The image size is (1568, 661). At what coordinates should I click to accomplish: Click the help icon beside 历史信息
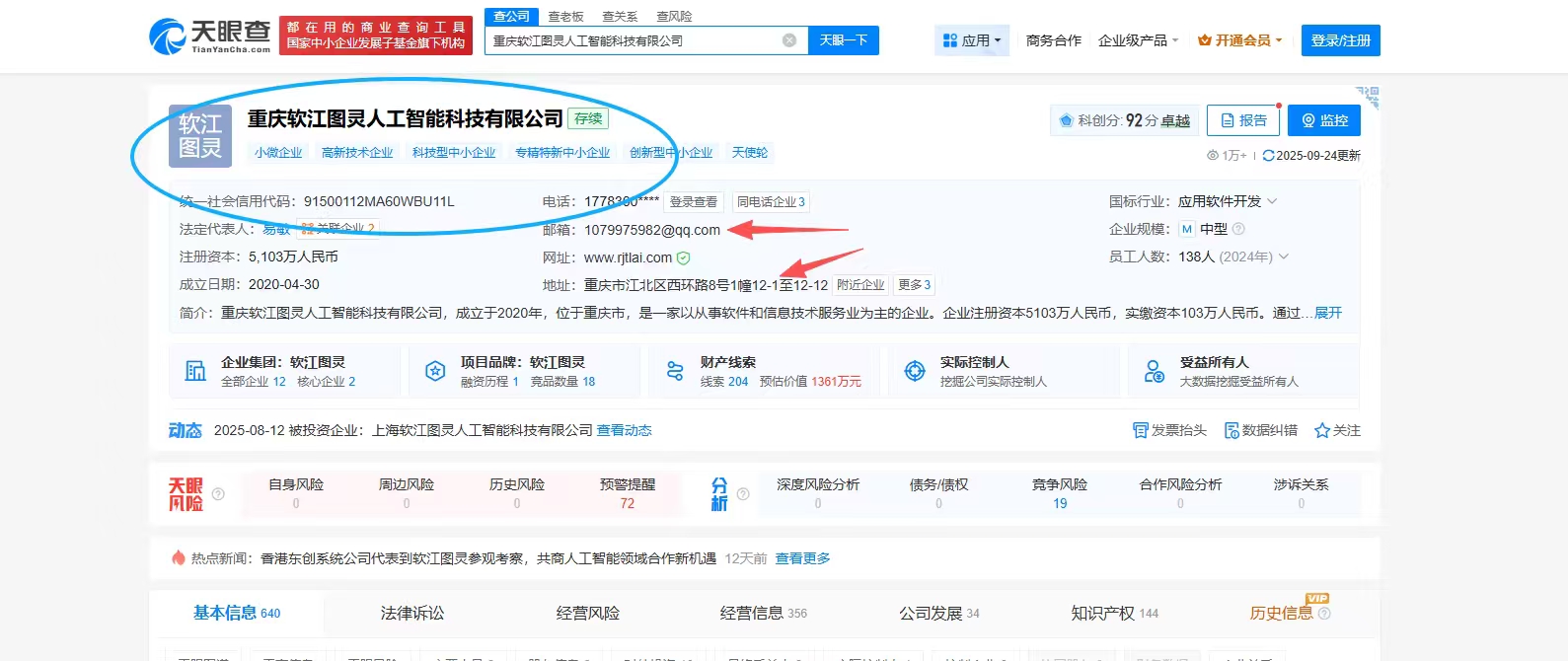1324,614
